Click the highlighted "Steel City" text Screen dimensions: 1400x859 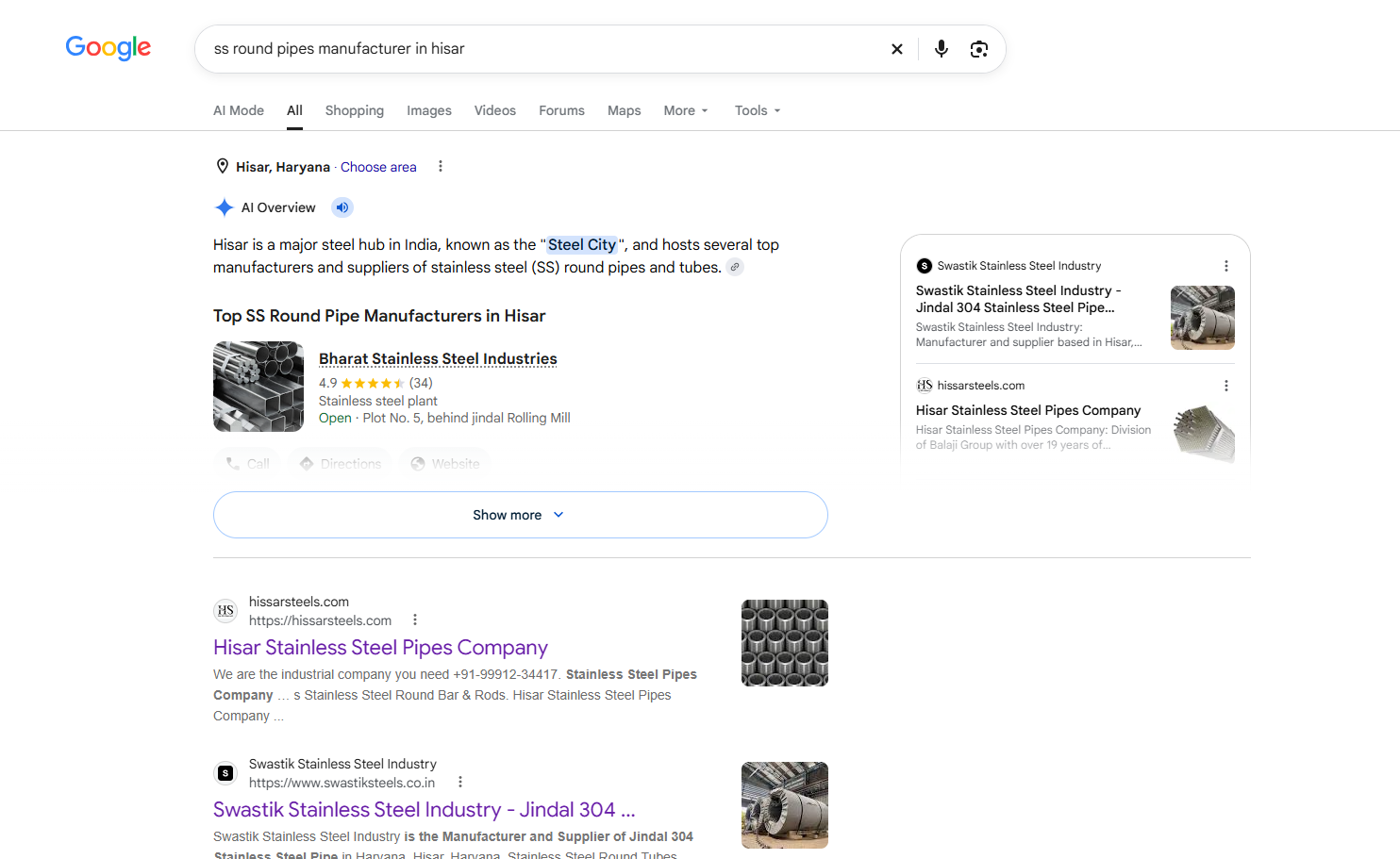(582, 244)
